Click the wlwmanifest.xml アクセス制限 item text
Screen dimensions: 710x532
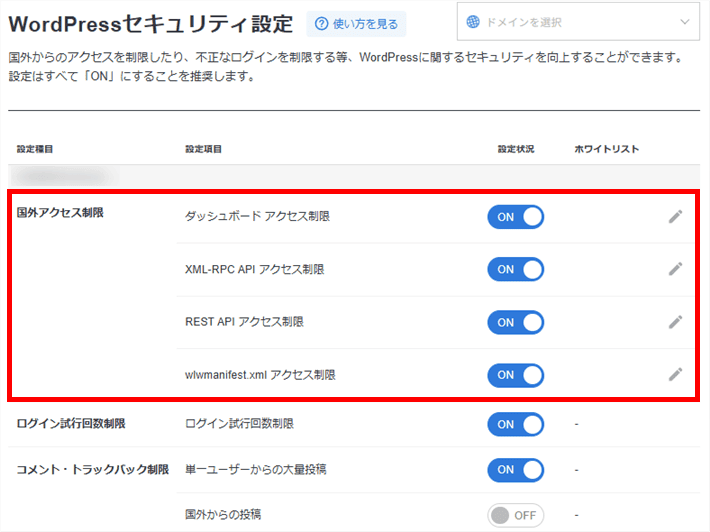tap(260, 374)
